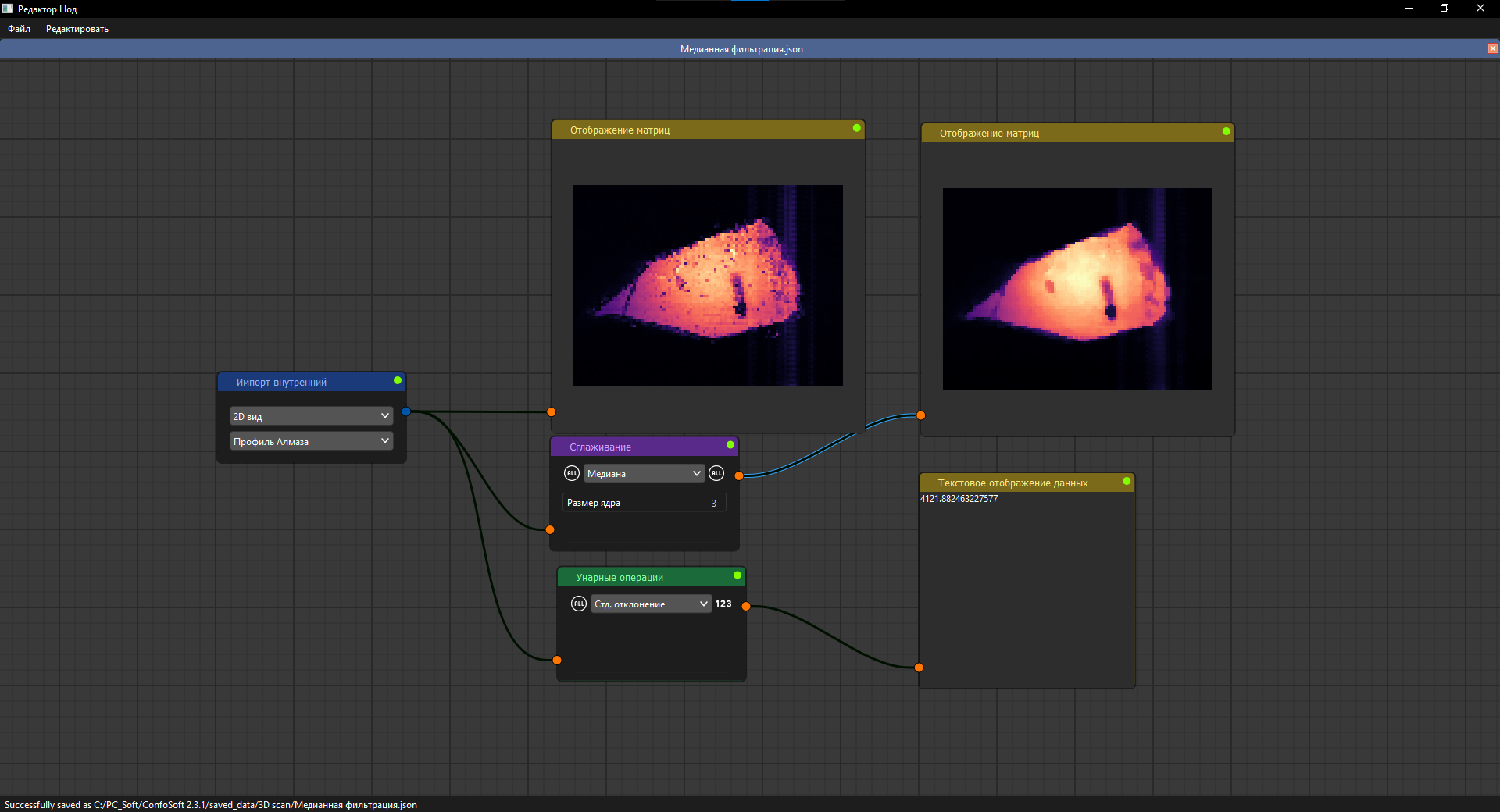Select the Сглаживание node title
1500x812 pixels.
pyautogui.click(x=600, y=447)
